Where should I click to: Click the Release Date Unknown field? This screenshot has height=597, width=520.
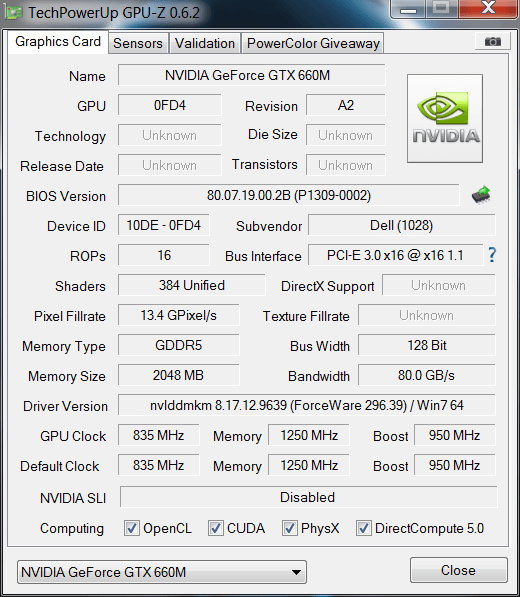point(169,165)
